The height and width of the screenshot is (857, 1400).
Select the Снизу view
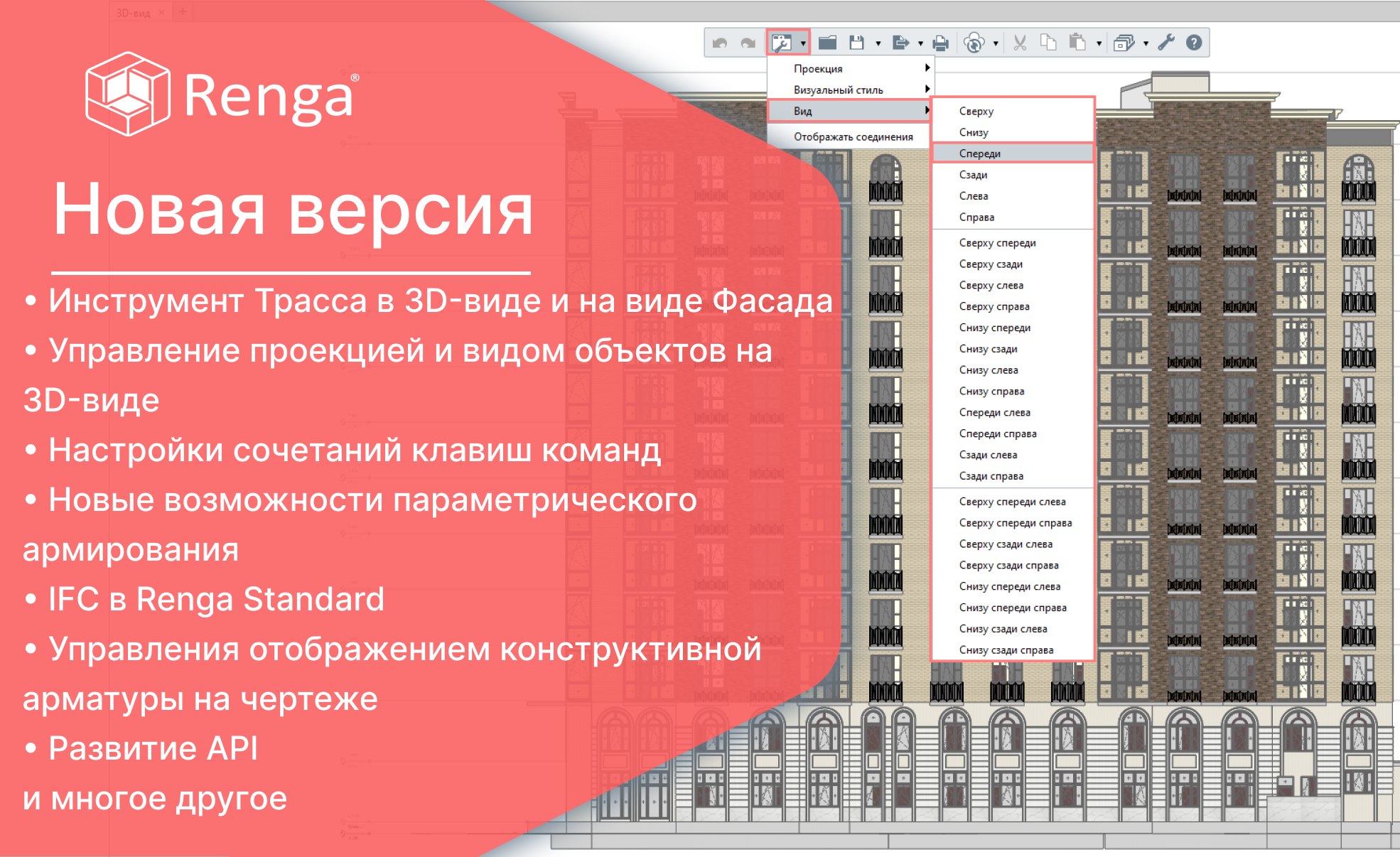1012,132
